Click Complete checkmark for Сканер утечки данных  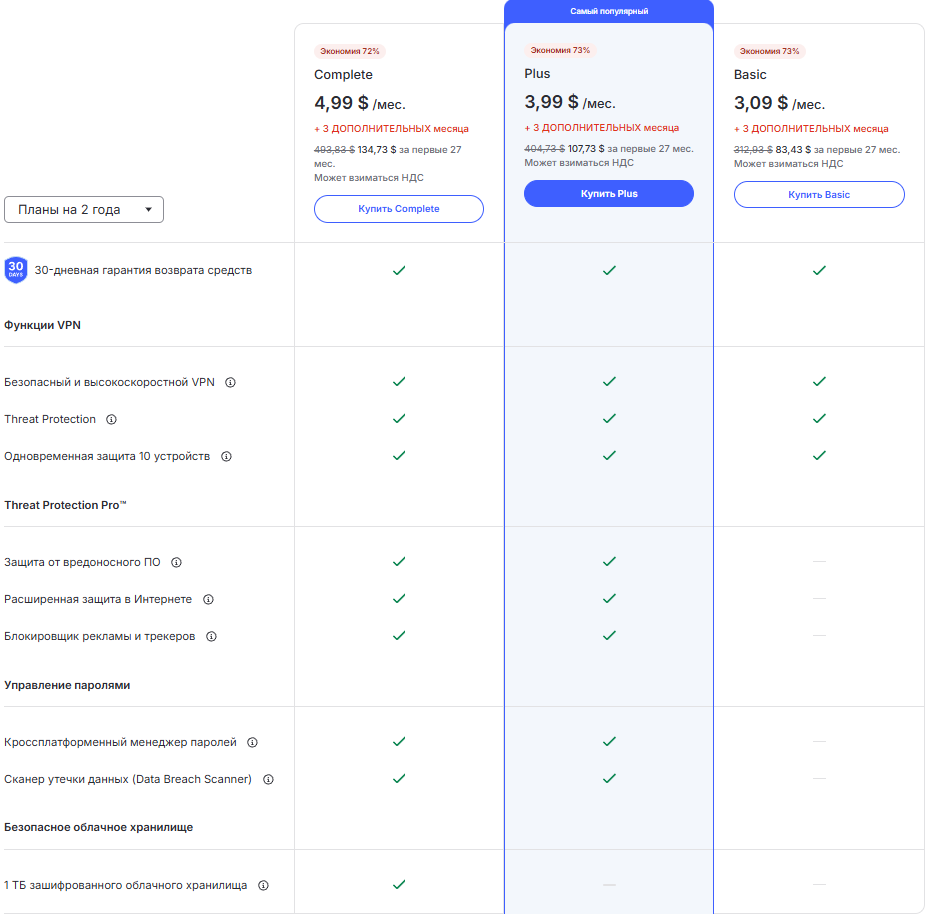[399, 779]
